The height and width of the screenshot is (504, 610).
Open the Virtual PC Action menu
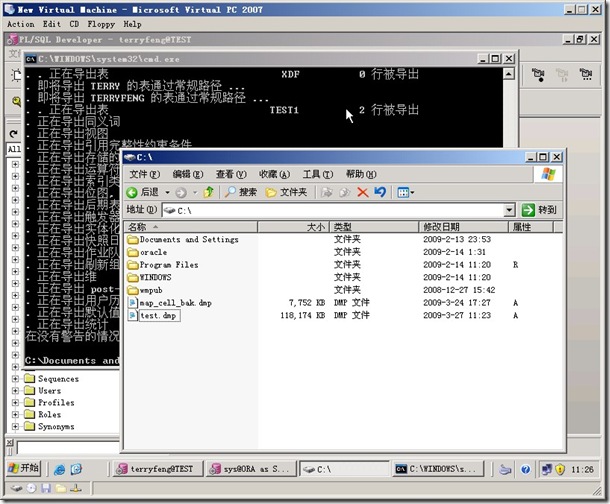coord(20,24)
